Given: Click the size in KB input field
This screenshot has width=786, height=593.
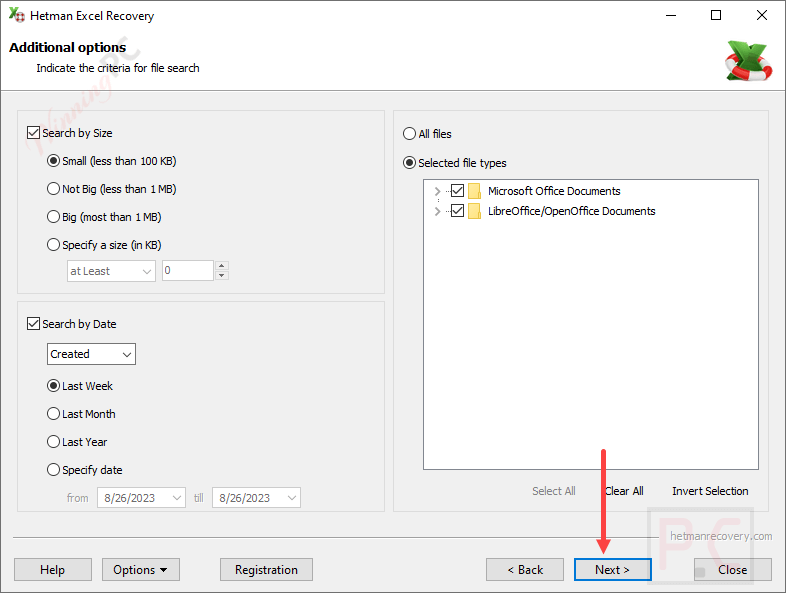Looking at the screenshot, I should 188,271.
